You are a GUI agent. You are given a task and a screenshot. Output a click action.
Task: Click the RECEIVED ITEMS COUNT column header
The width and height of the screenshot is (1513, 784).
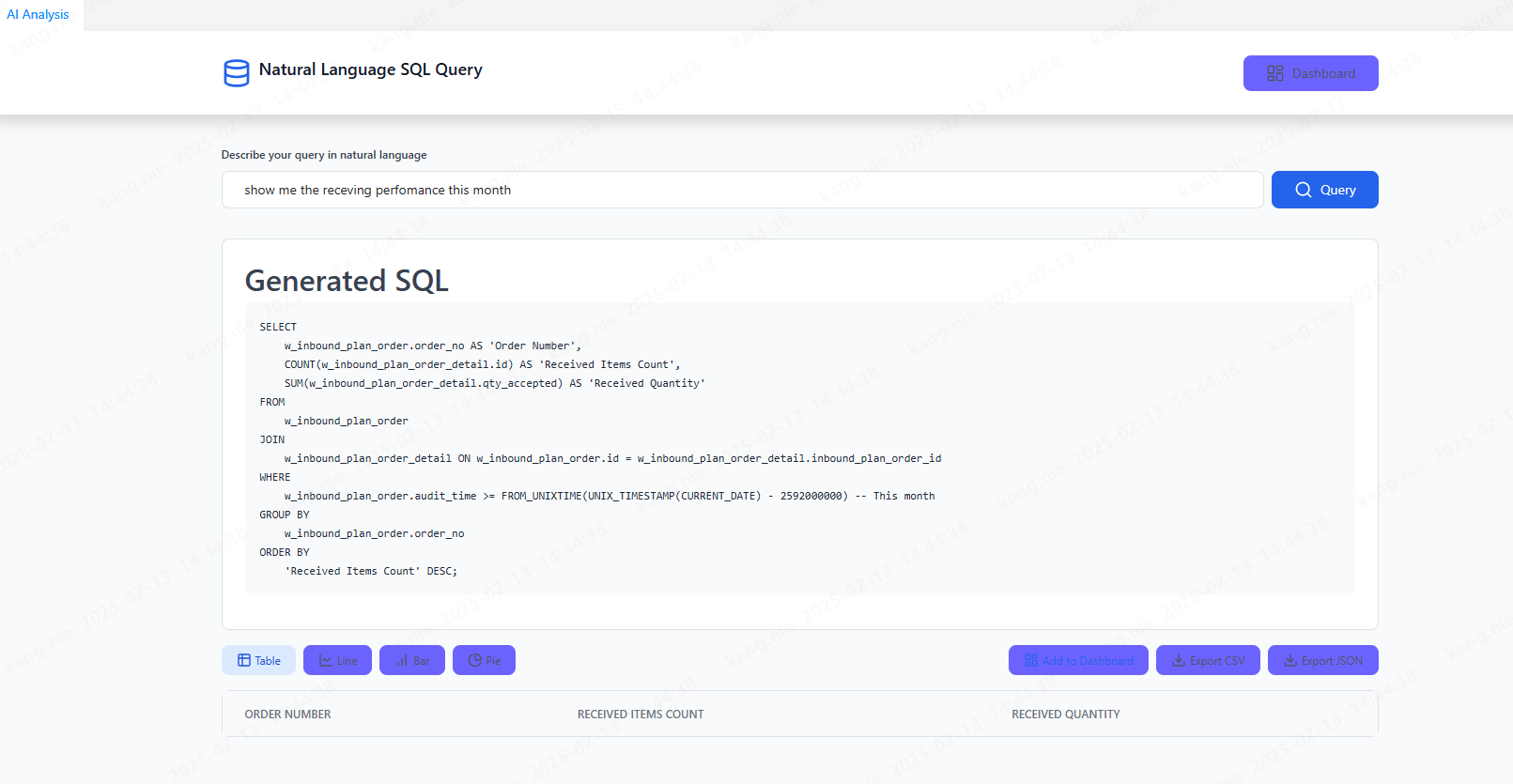click(641, 715)
